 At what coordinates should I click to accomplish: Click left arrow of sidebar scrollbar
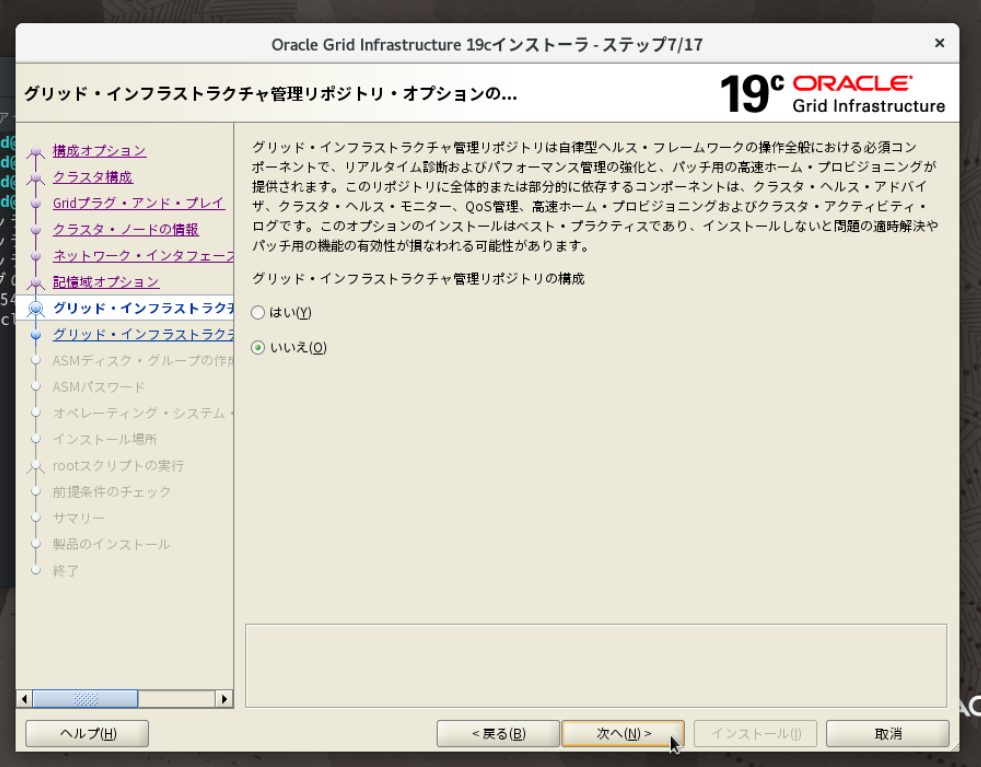tap(24, 699)
